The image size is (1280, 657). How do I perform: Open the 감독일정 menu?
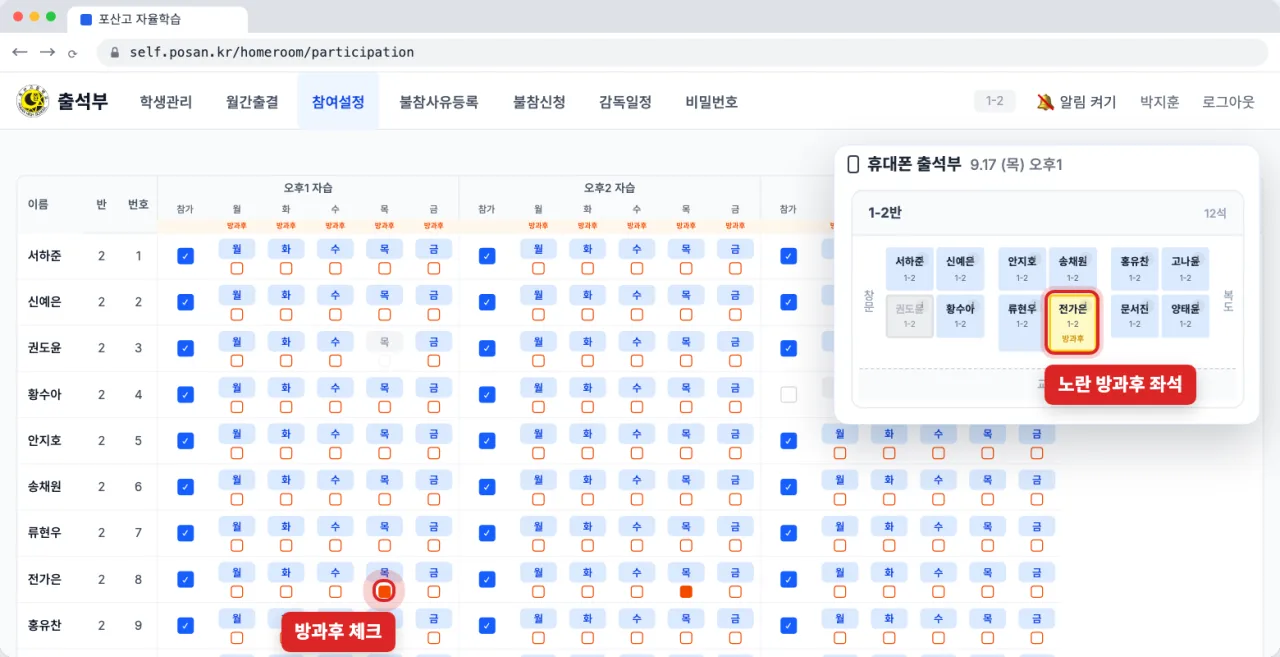[x=625, y=102]
